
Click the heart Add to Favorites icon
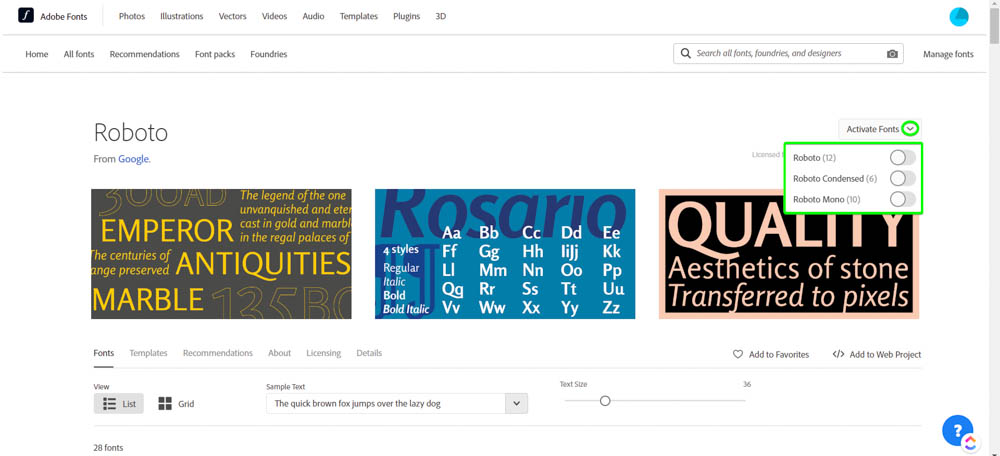(738, 354)
